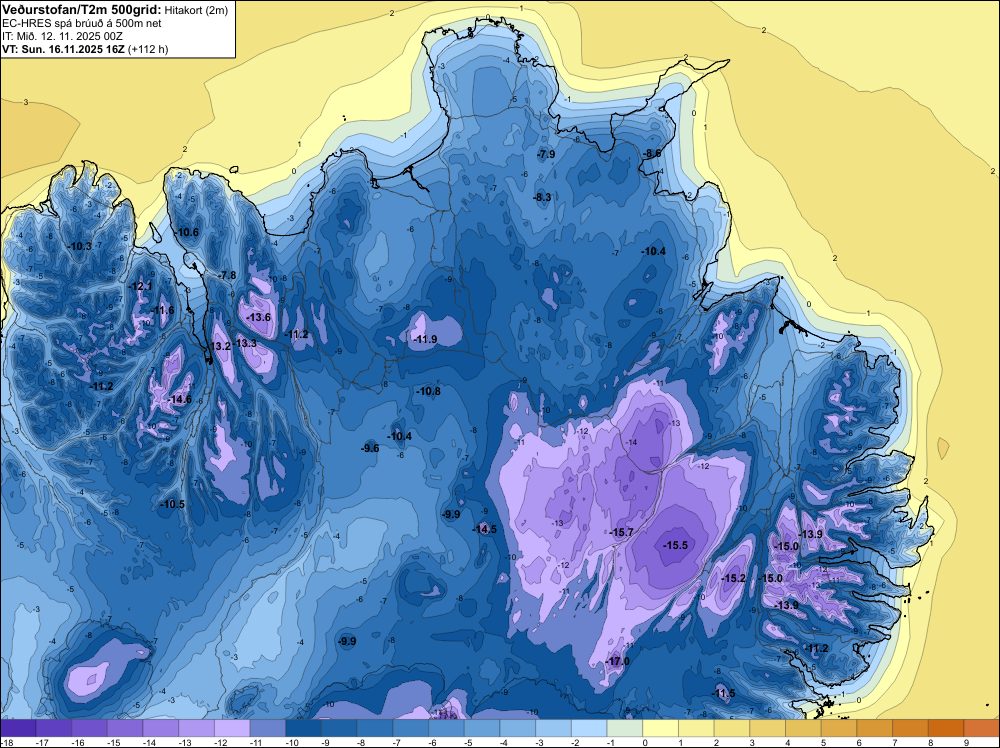
Task: Click the -10.8 temperature label
Action: click(x=428, y=391)
